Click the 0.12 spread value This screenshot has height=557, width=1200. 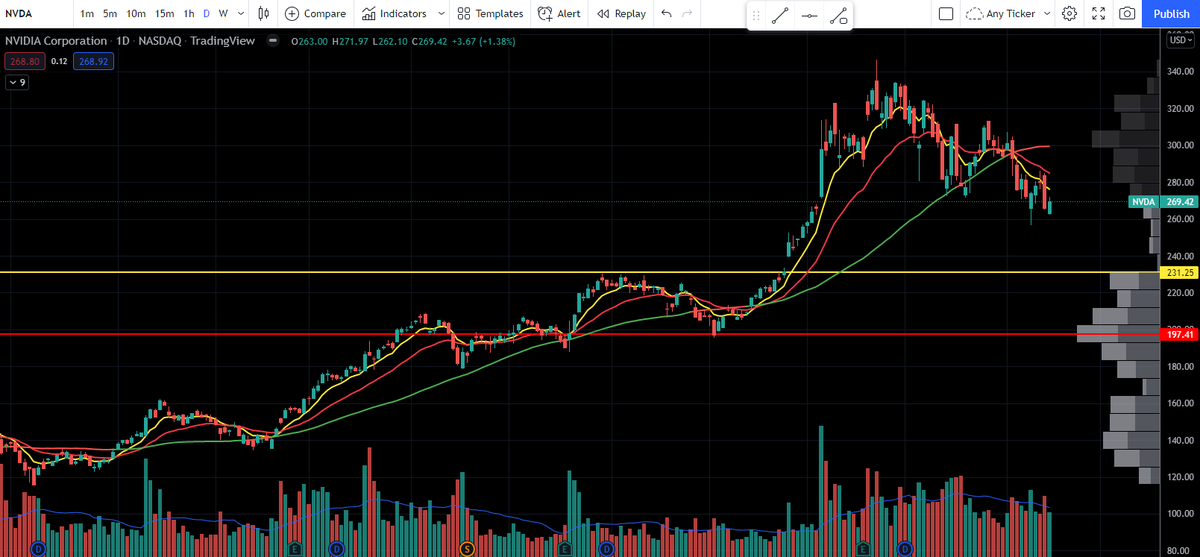[58, 61]
